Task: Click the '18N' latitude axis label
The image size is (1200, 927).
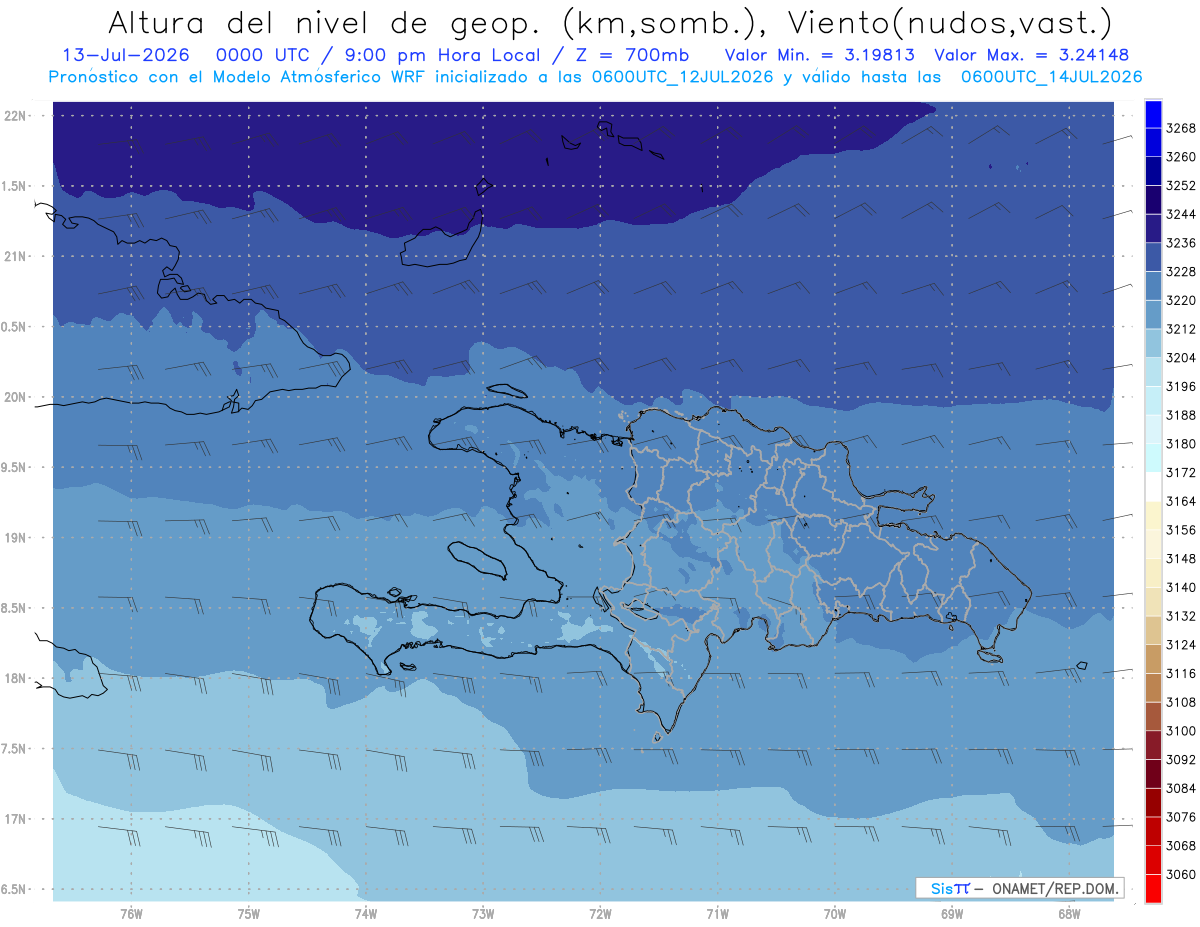Action: click(15, 678)
